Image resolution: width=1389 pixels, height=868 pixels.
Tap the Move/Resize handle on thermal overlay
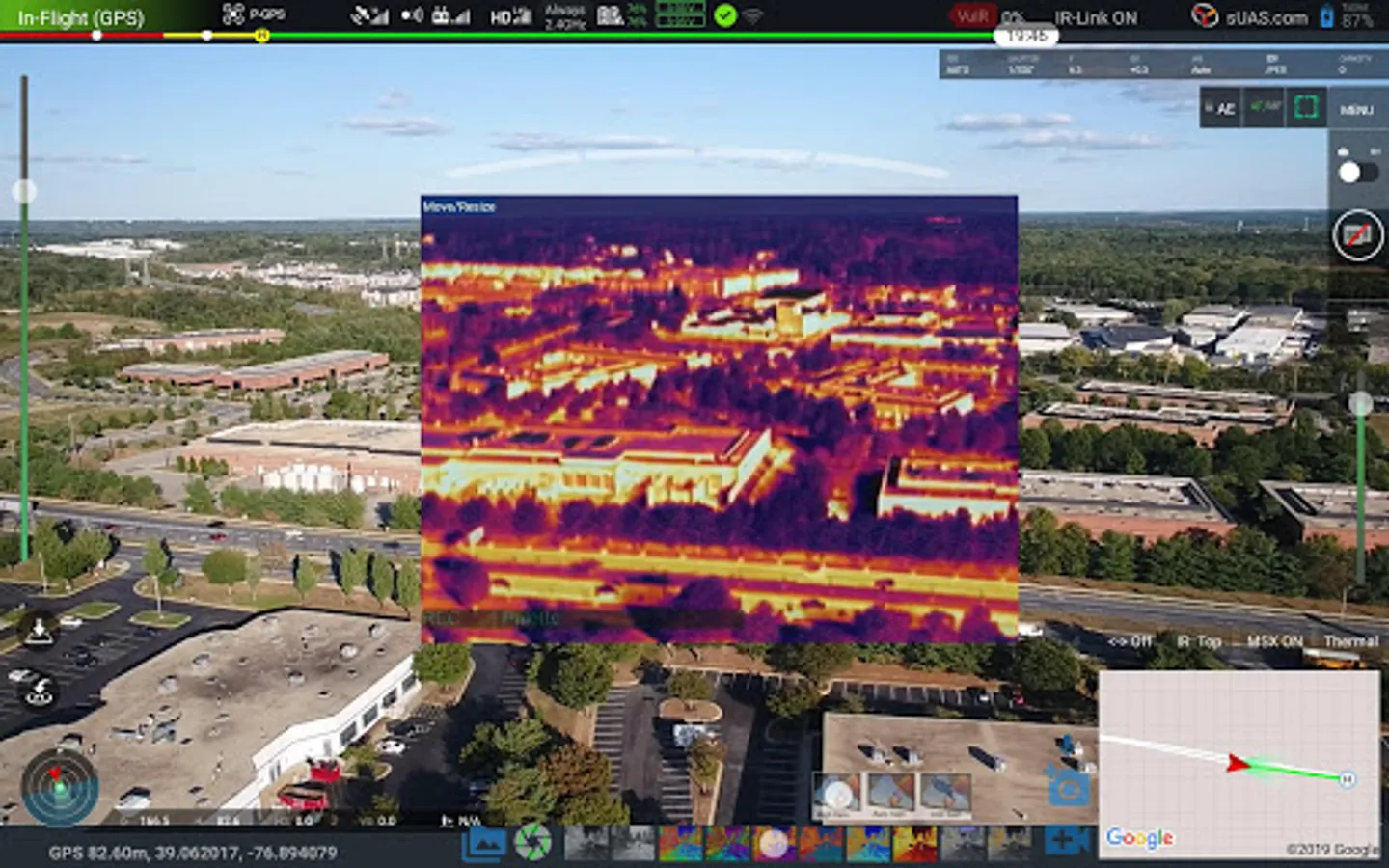[459, 206]
